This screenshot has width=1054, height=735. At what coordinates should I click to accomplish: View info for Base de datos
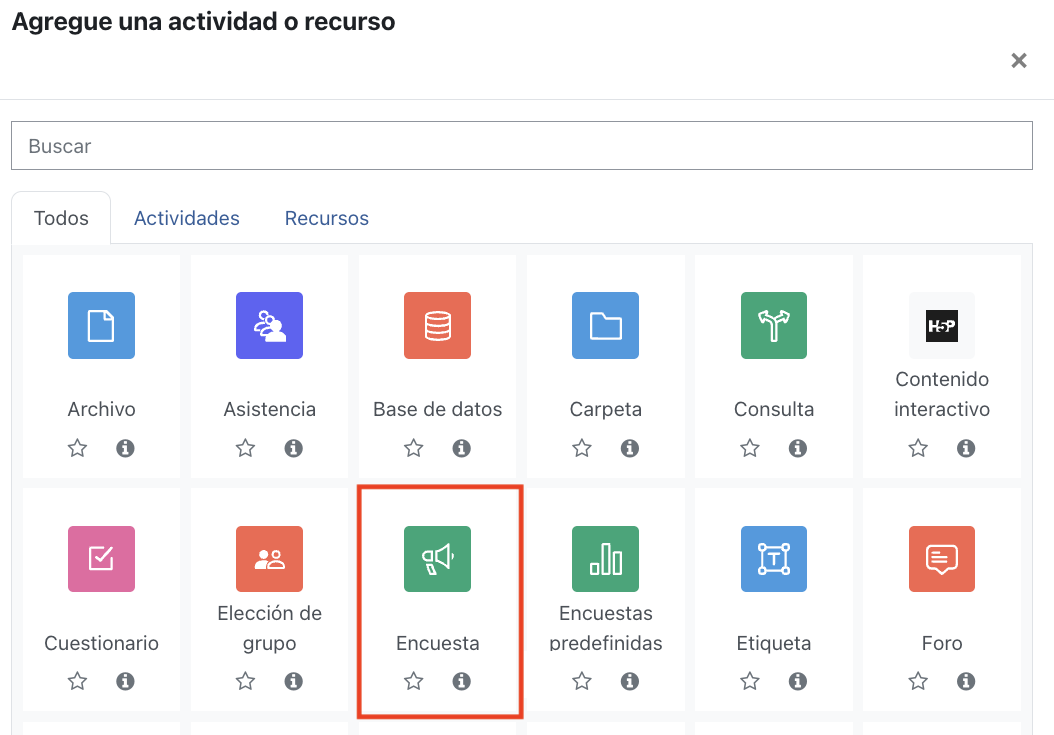461,448
